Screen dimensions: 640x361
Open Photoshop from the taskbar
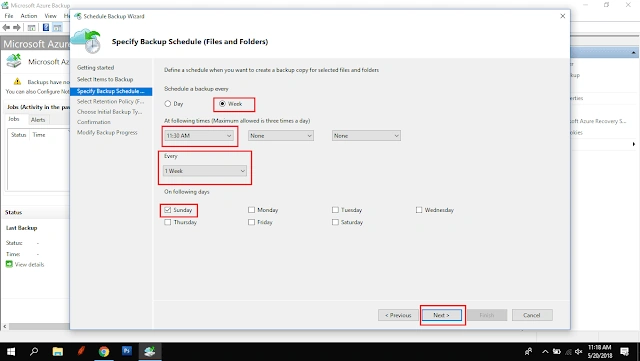tap(127, 351)
